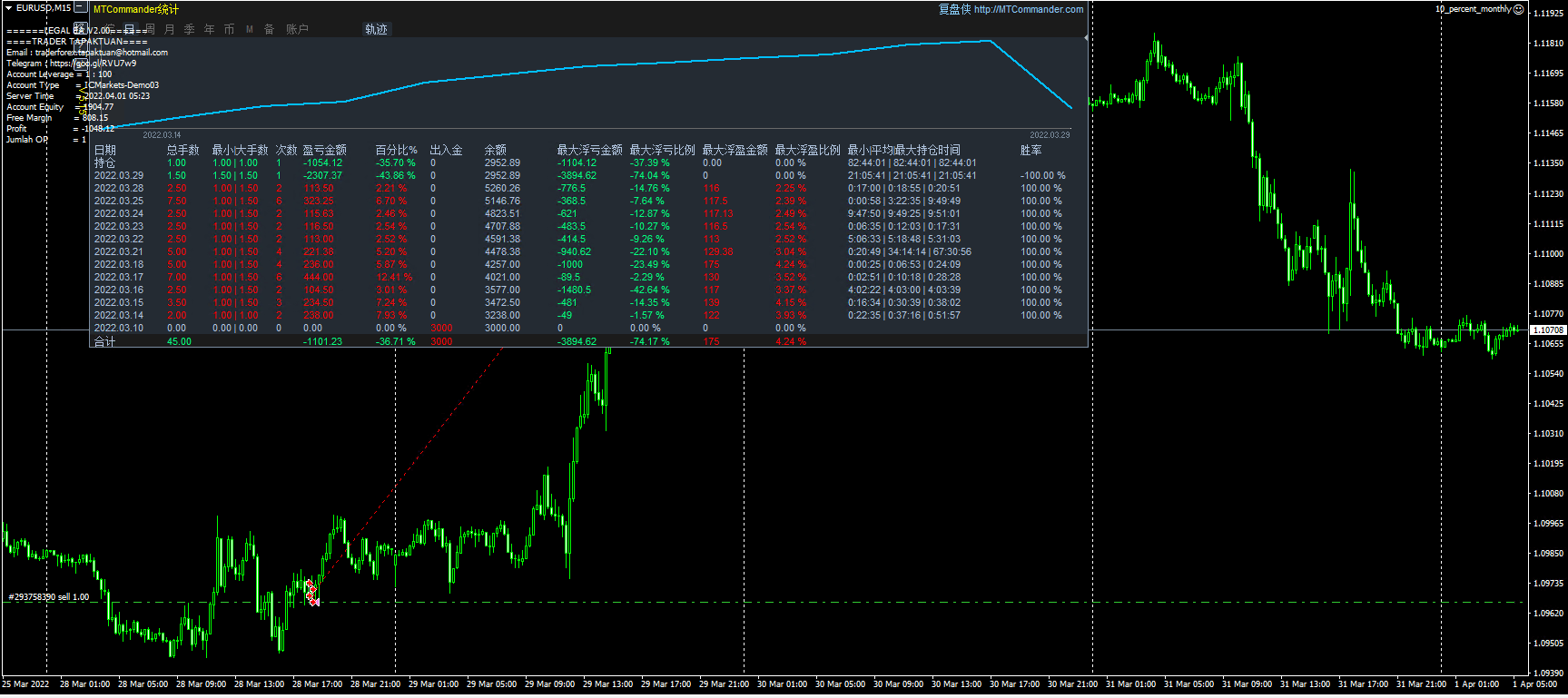Screen dimensions: 1568x698
Task: Switch to the 年 yearly tab
Action: click(x=210, y=29)
